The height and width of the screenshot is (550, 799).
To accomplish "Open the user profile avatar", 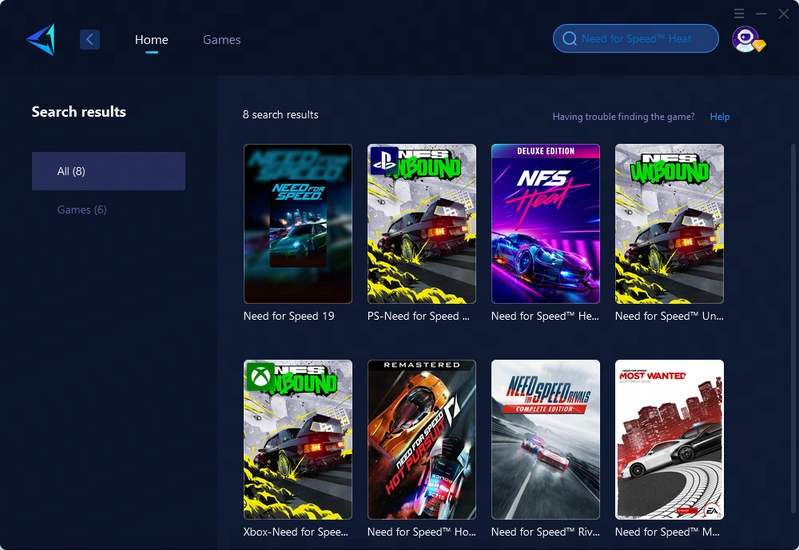I will point(745,39).
